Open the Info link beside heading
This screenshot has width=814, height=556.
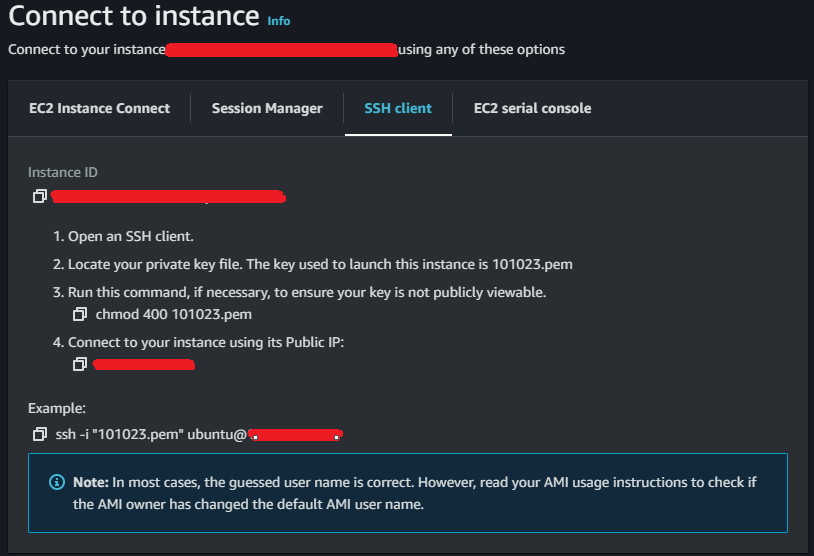coord(279,20)
